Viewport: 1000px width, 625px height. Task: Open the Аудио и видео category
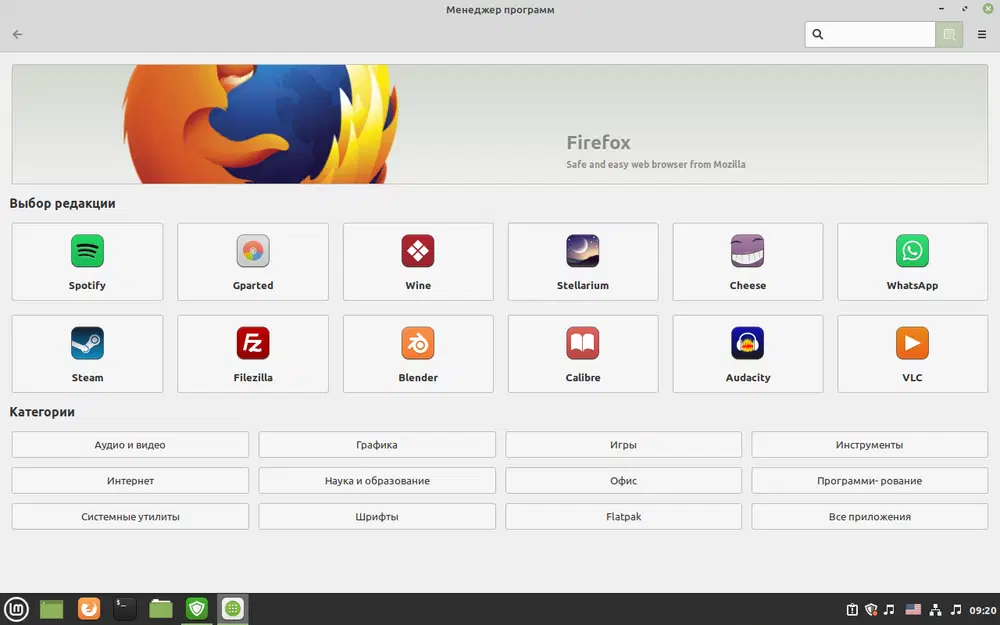pos(130,445)
